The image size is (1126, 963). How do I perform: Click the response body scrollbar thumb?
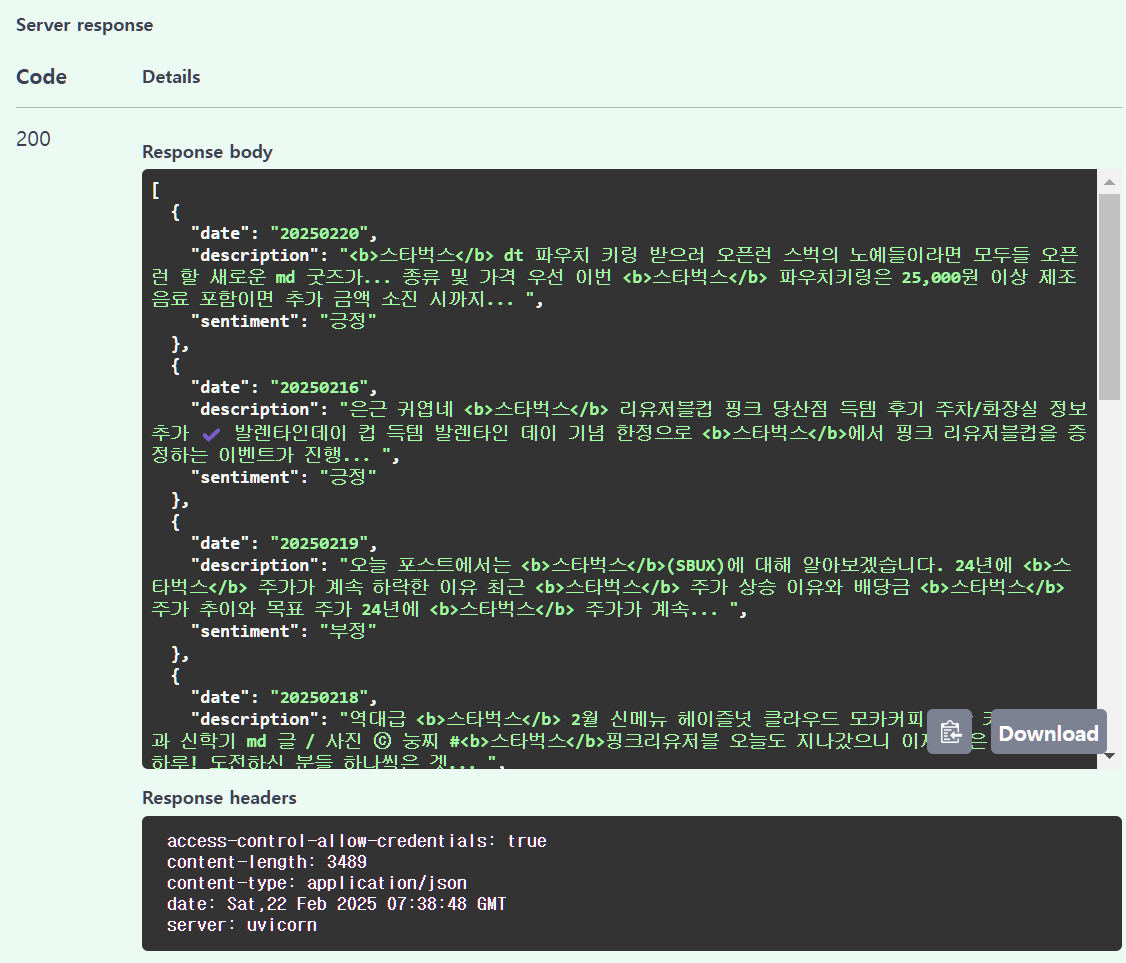coord(1109,297)
